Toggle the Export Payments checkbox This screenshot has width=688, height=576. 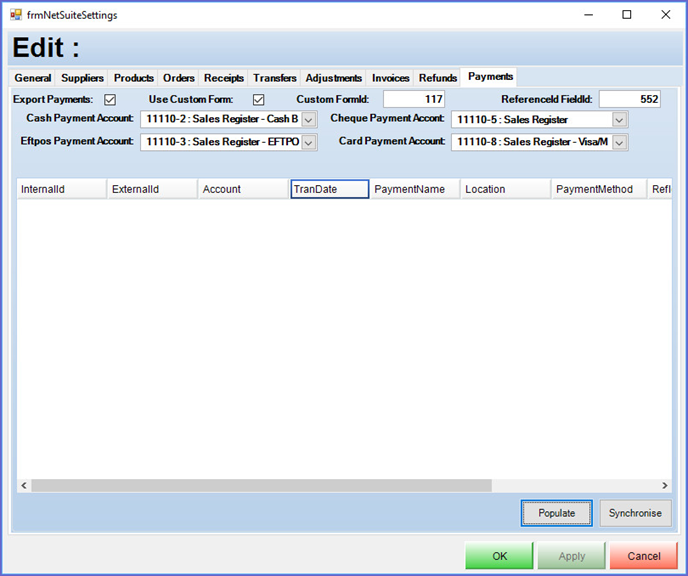[x=110, y=100]
